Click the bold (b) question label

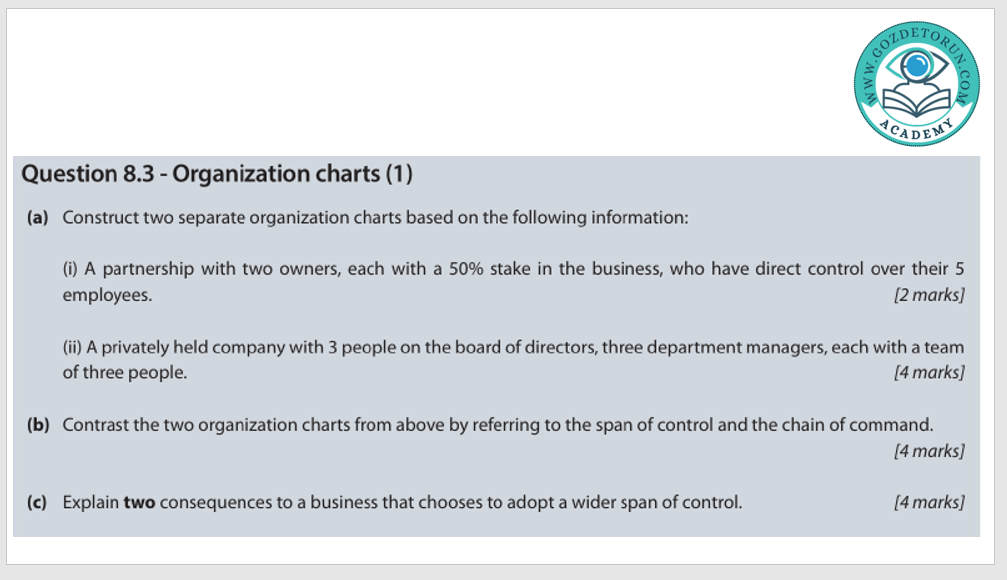[38, 425]
